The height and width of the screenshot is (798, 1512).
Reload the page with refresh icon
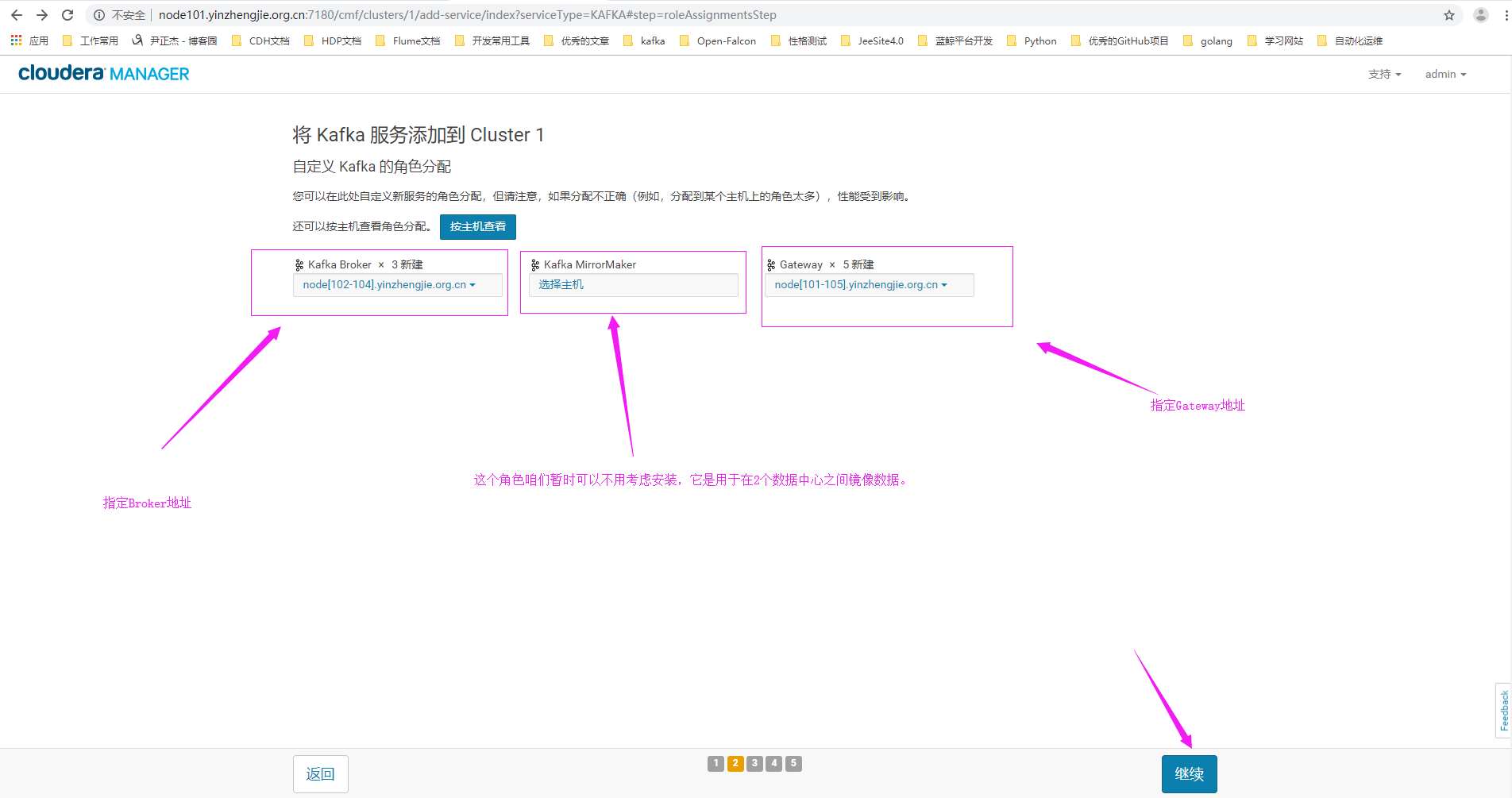pyautogui.click(x=67, y=15)
